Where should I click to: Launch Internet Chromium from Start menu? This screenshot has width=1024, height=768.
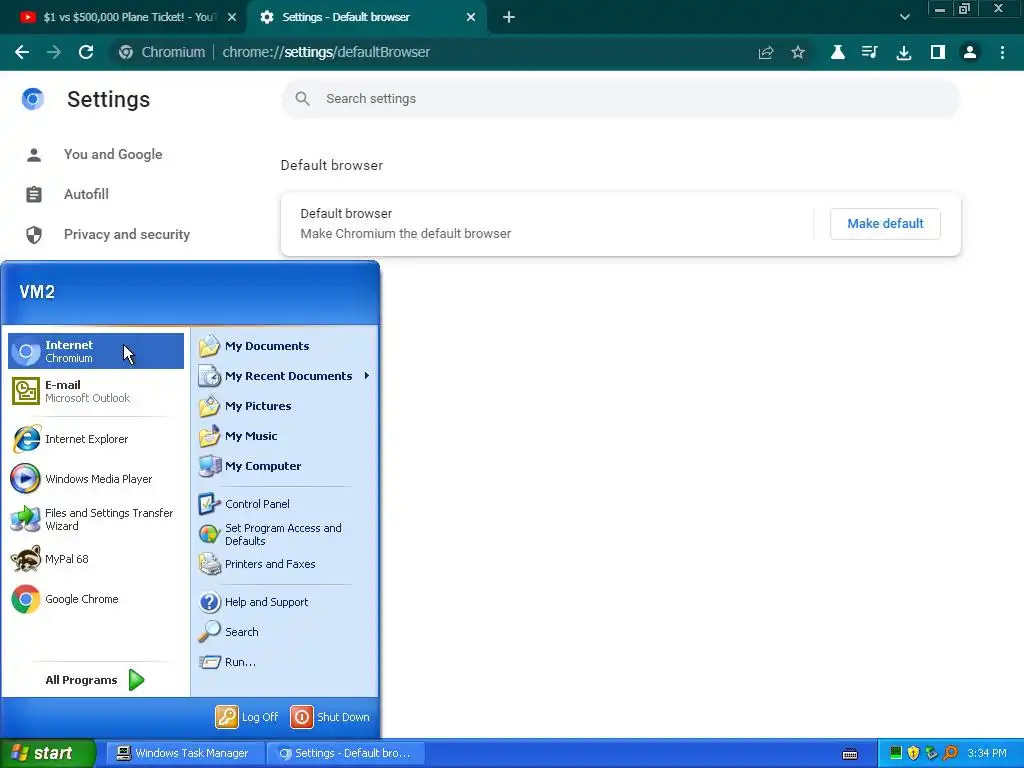(x=96, y=351)
